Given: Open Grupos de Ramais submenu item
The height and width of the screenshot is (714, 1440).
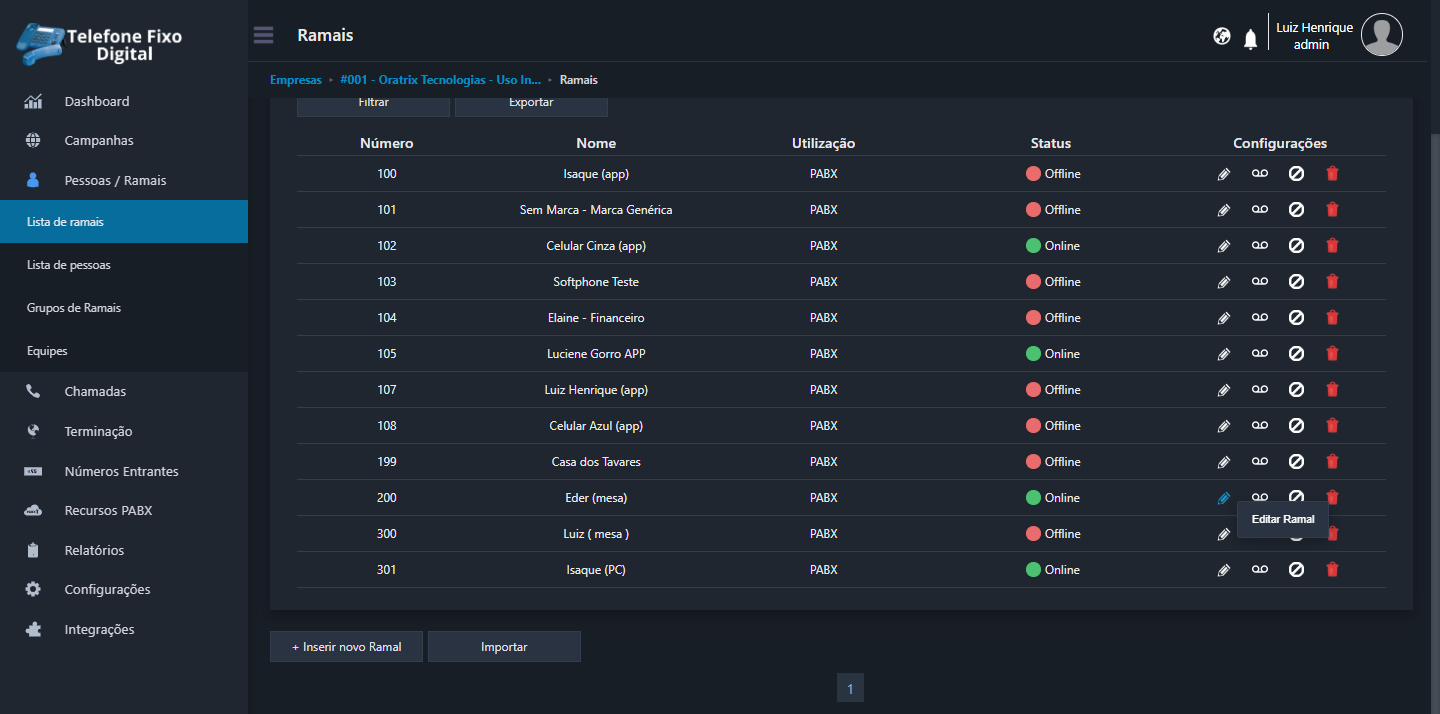Looking at the screenshot, I should tap(74, 308).
